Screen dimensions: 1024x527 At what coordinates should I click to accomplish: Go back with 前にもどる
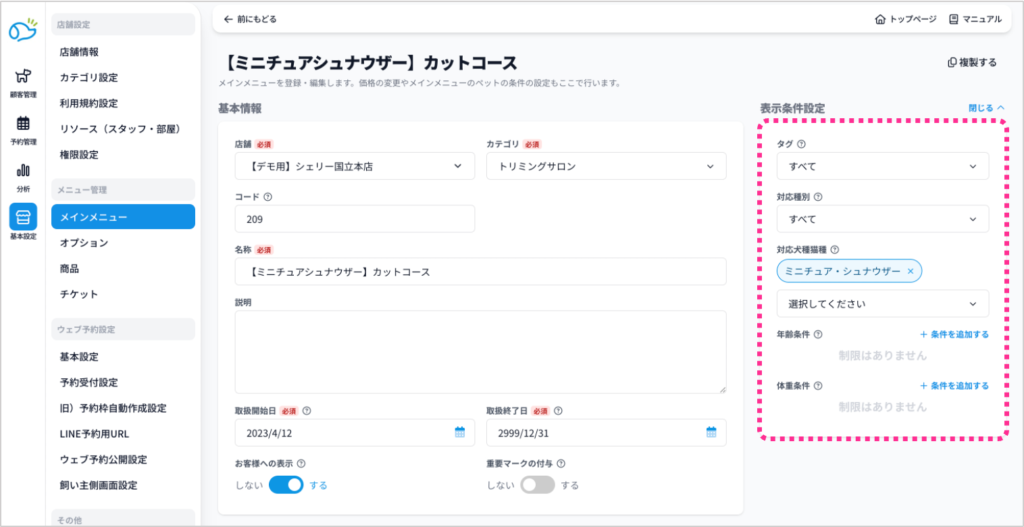point(250,19)
